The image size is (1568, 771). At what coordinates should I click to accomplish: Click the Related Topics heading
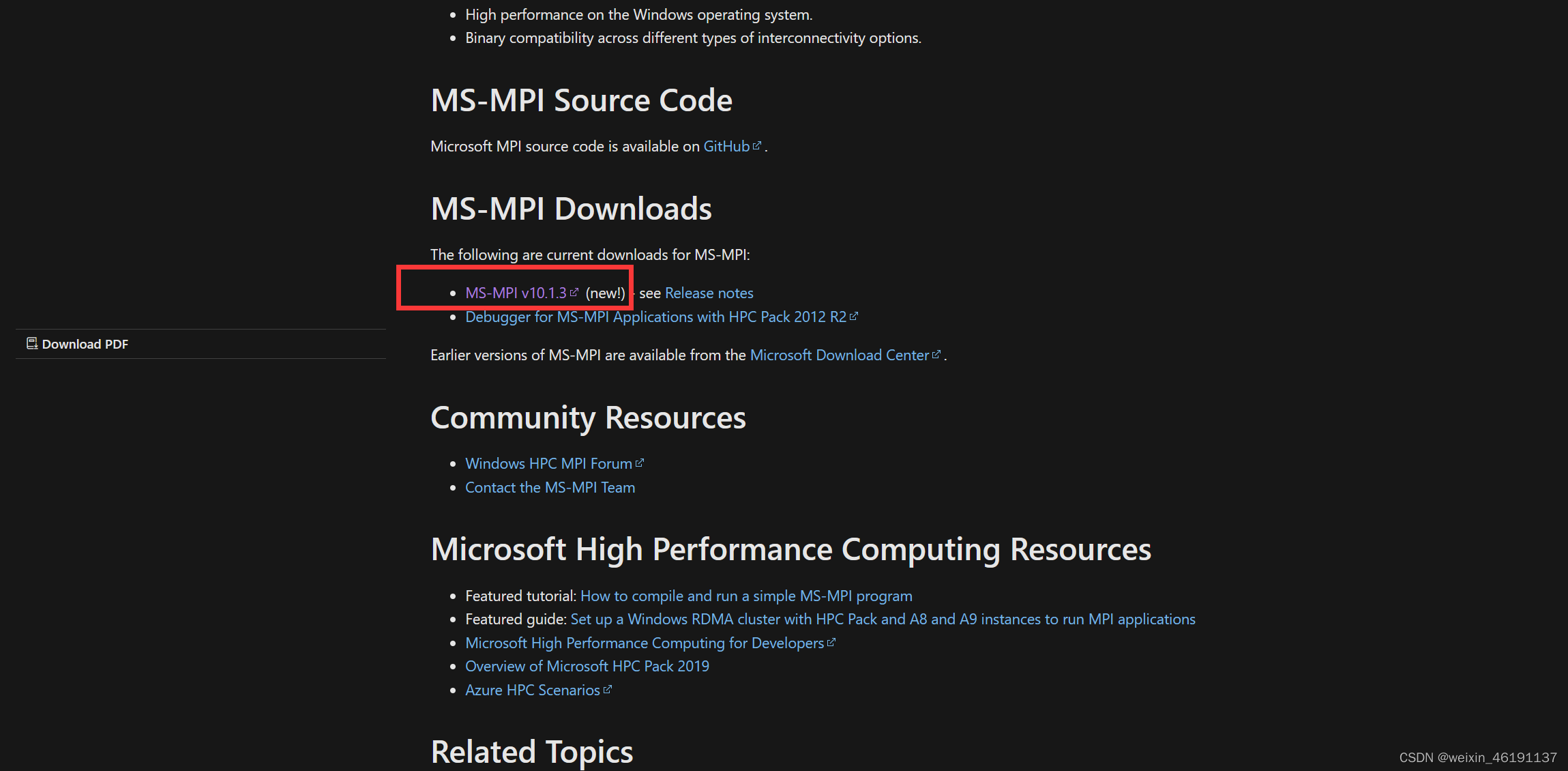point(532,752)
